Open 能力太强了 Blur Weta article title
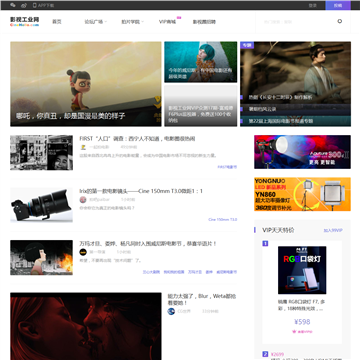The width and height of the screenshot is (360, 360). [202, 299]
